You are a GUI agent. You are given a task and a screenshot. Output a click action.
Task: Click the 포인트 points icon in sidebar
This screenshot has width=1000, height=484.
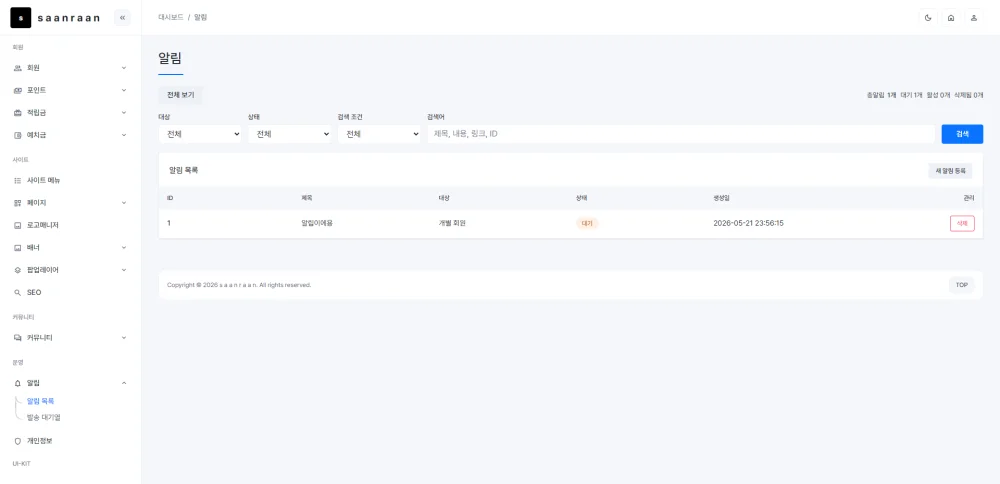(x=18, y=90)
